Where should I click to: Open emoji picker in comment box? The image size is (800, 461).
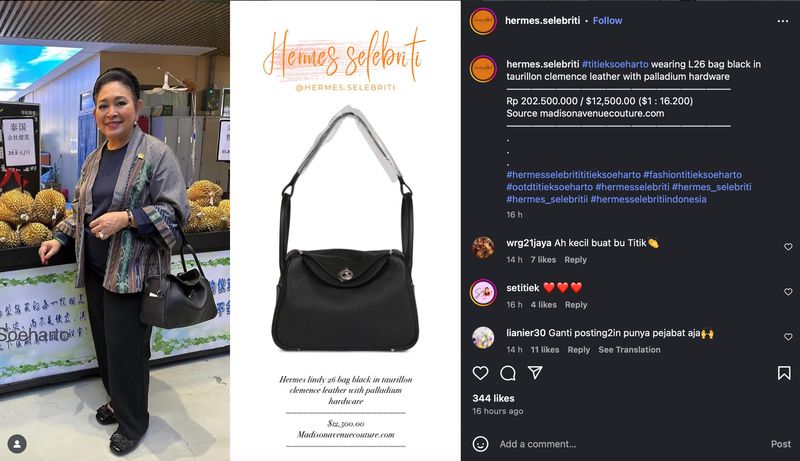pyautogui.click(x=480, y=444)
